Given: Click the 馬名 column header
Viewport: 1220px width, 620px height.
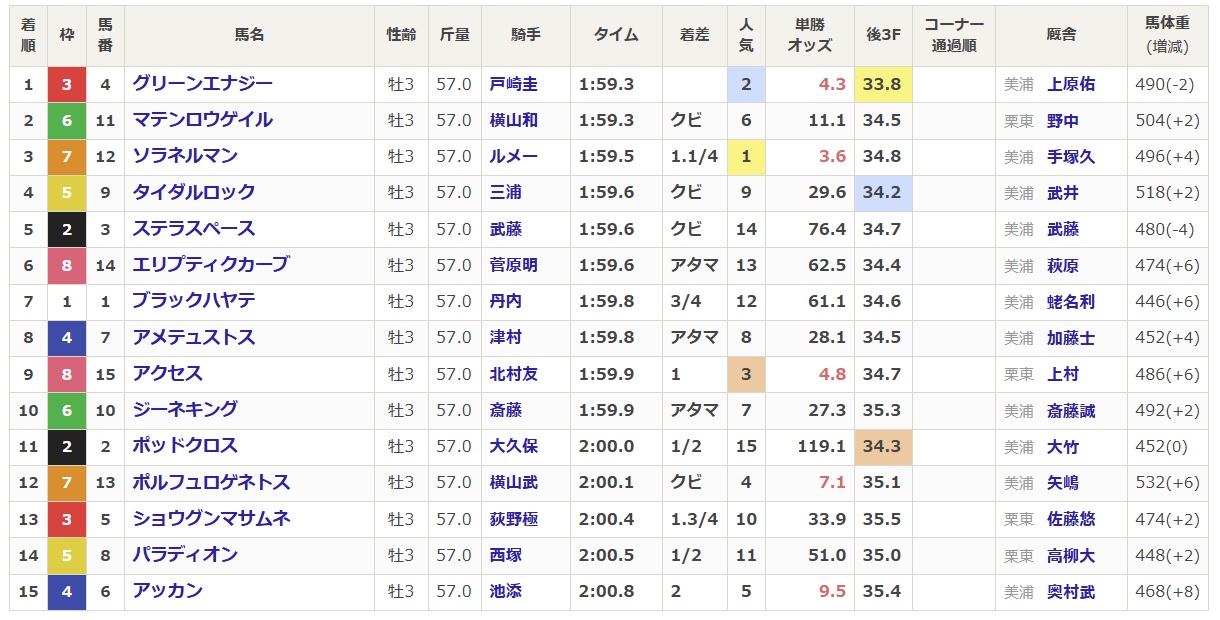Looking at the screenshot, I should tap(249, 35).
